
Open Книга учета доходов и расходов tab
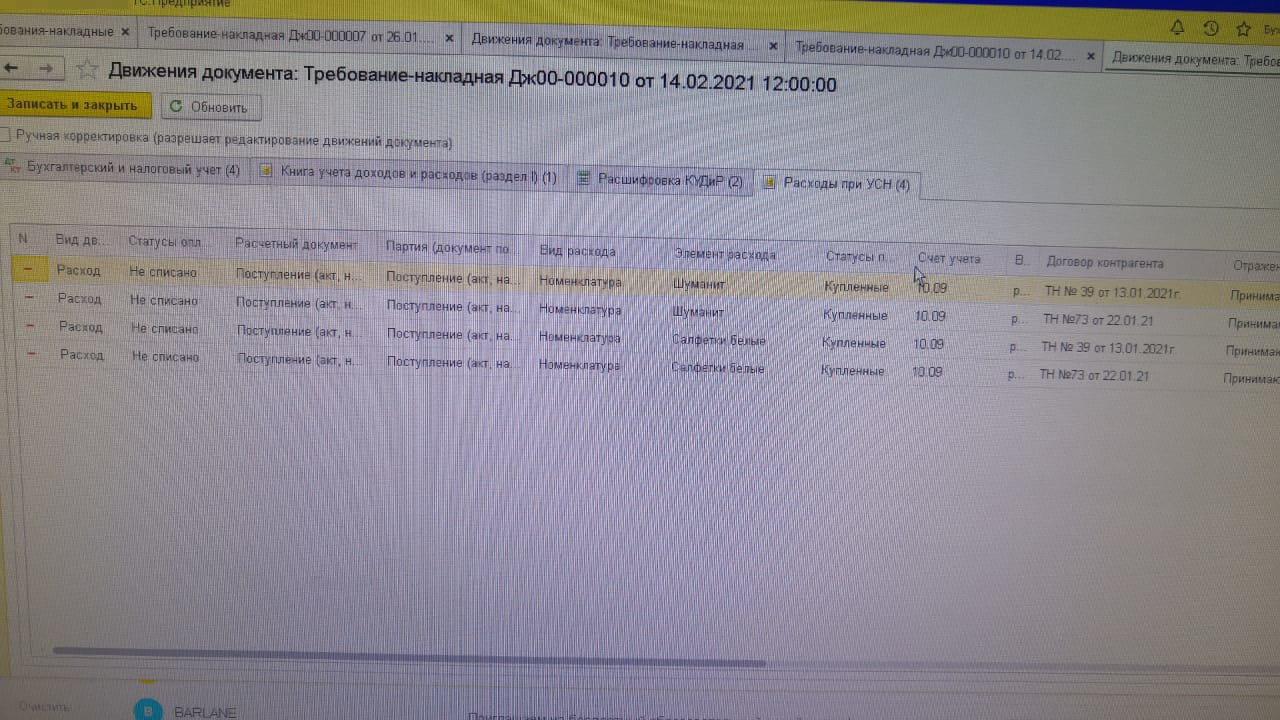409,176
